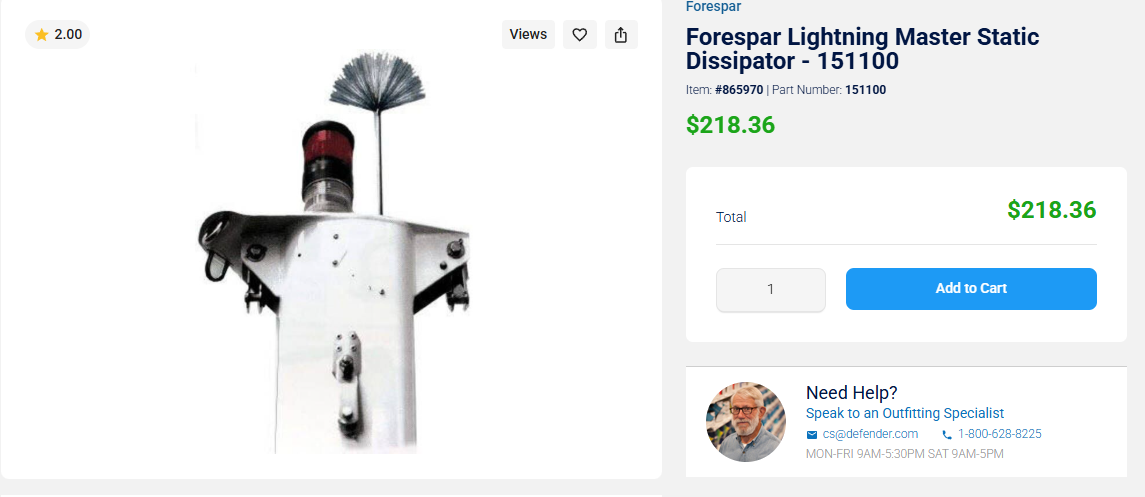Open the share icon button

tap(621, 34)
